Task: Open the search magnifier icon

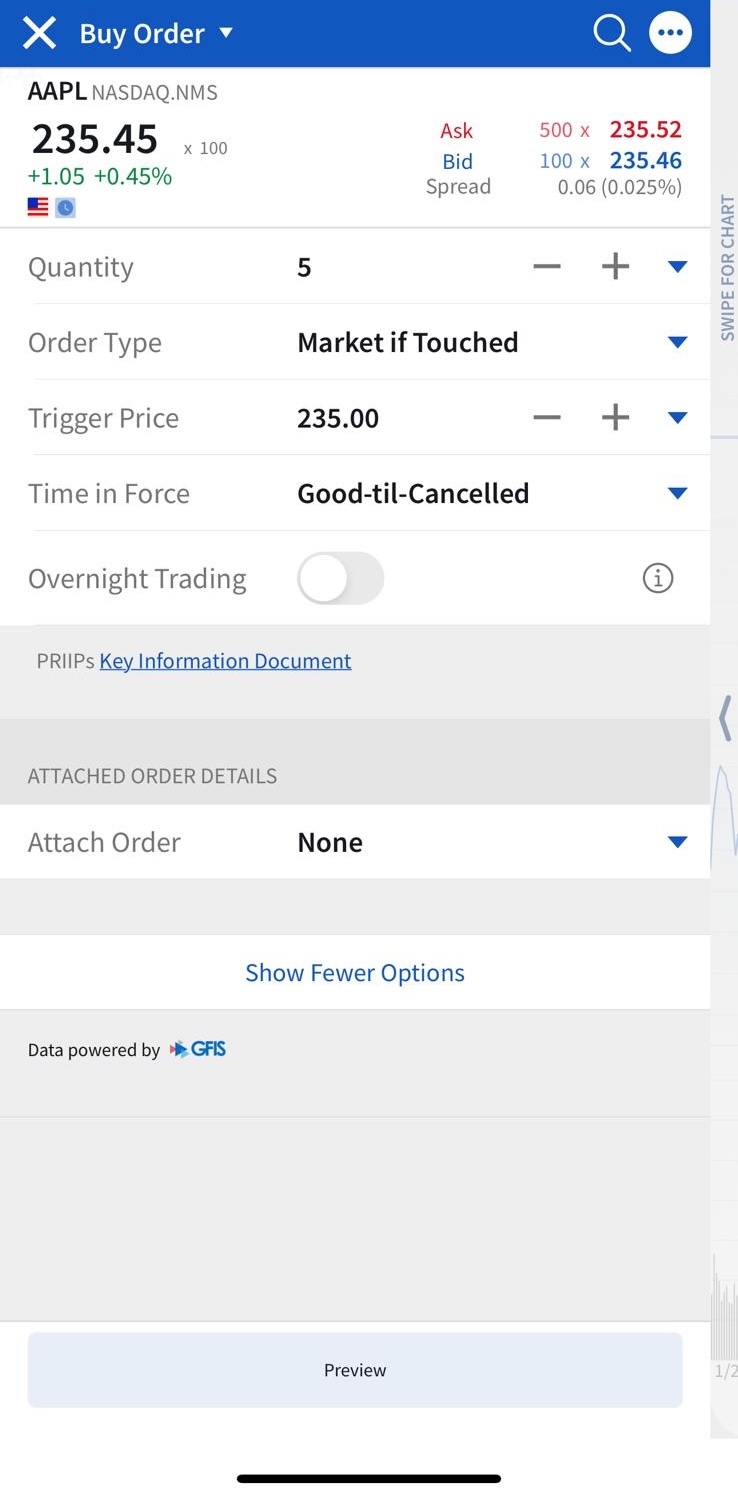Action: (611, 34)
